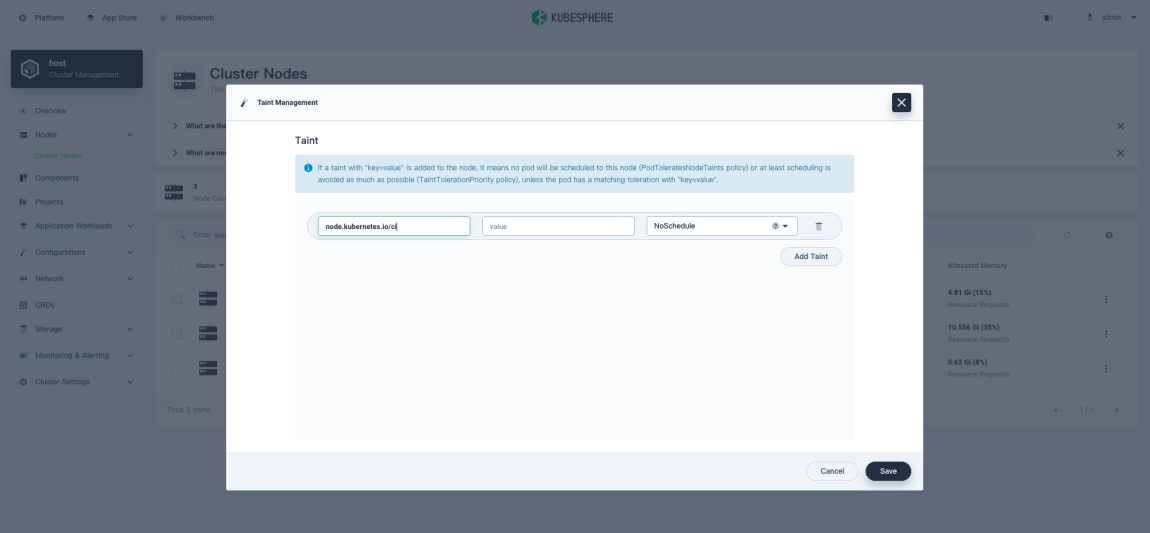Click the KubeSphere logo
The image size is (1150, 533).
pyautogui.click(x=575, y=18)
